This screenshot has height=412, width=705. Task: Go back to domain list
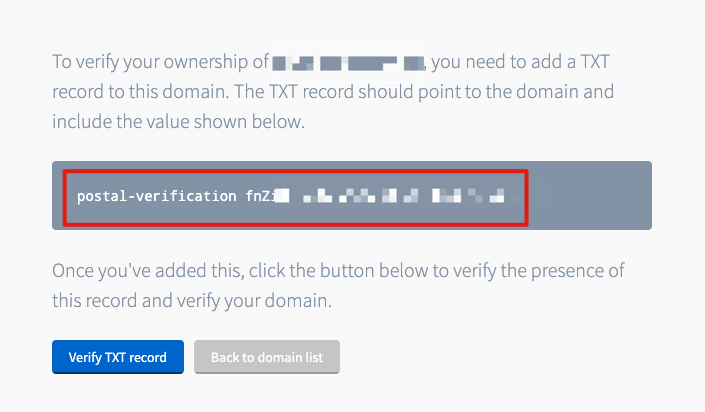267,357
